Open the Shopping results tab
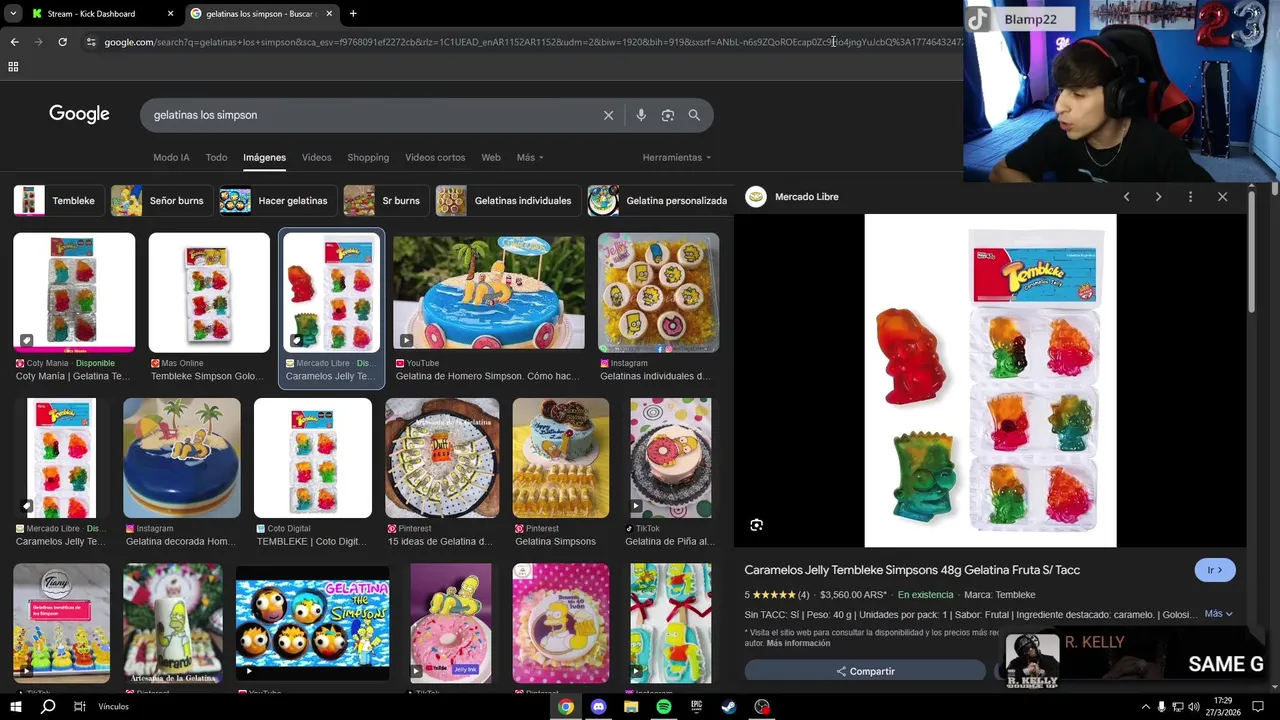 (x=368, y=157)
